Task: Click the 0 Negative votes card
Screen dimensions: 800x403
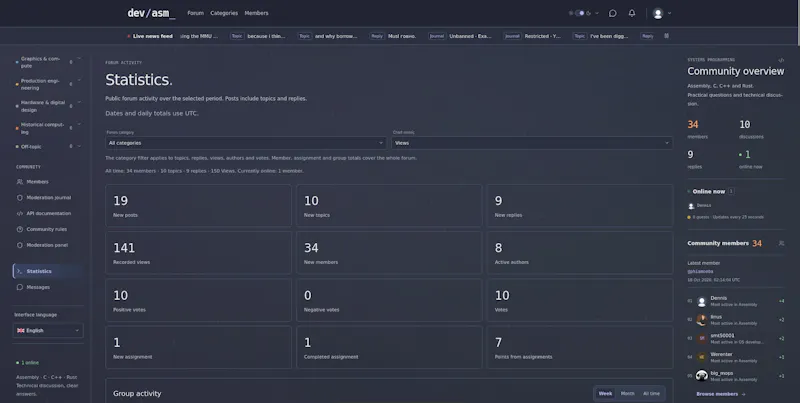Action: pos(389,300)
